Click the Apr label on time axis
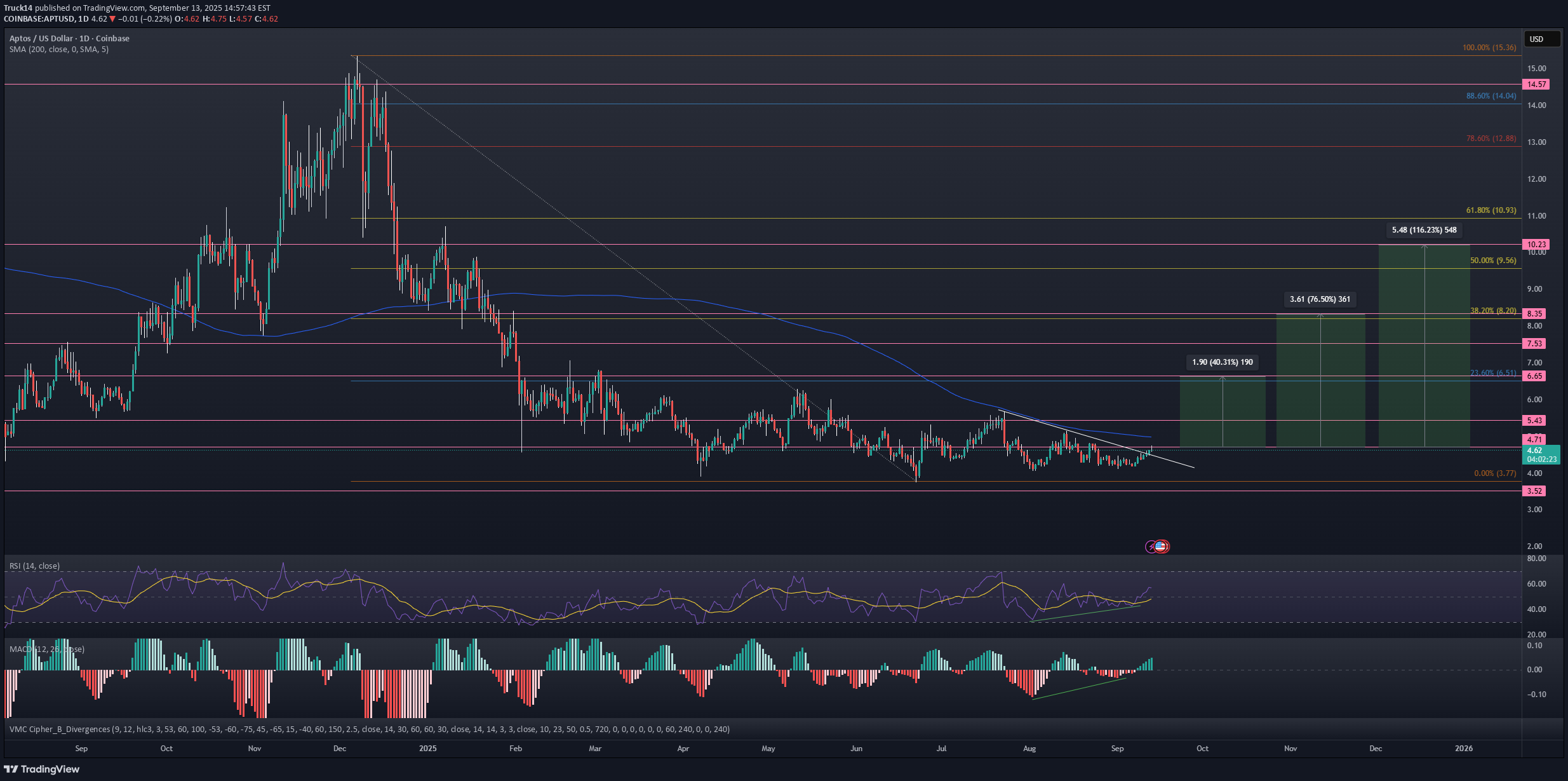 (x=683, y=749)
